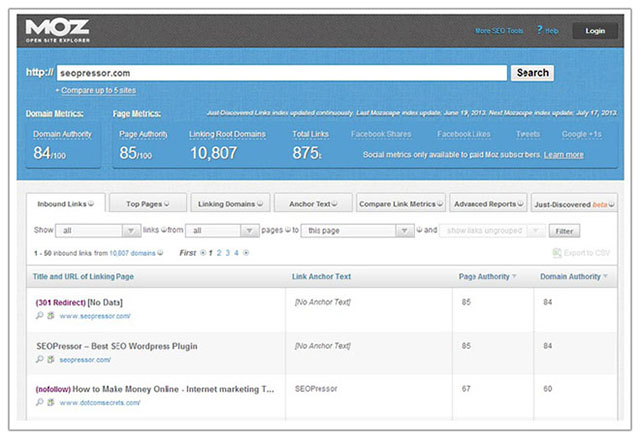This screenshot has height=439, width=640.
Task: Go to results page 3
Action: [227, 253]
